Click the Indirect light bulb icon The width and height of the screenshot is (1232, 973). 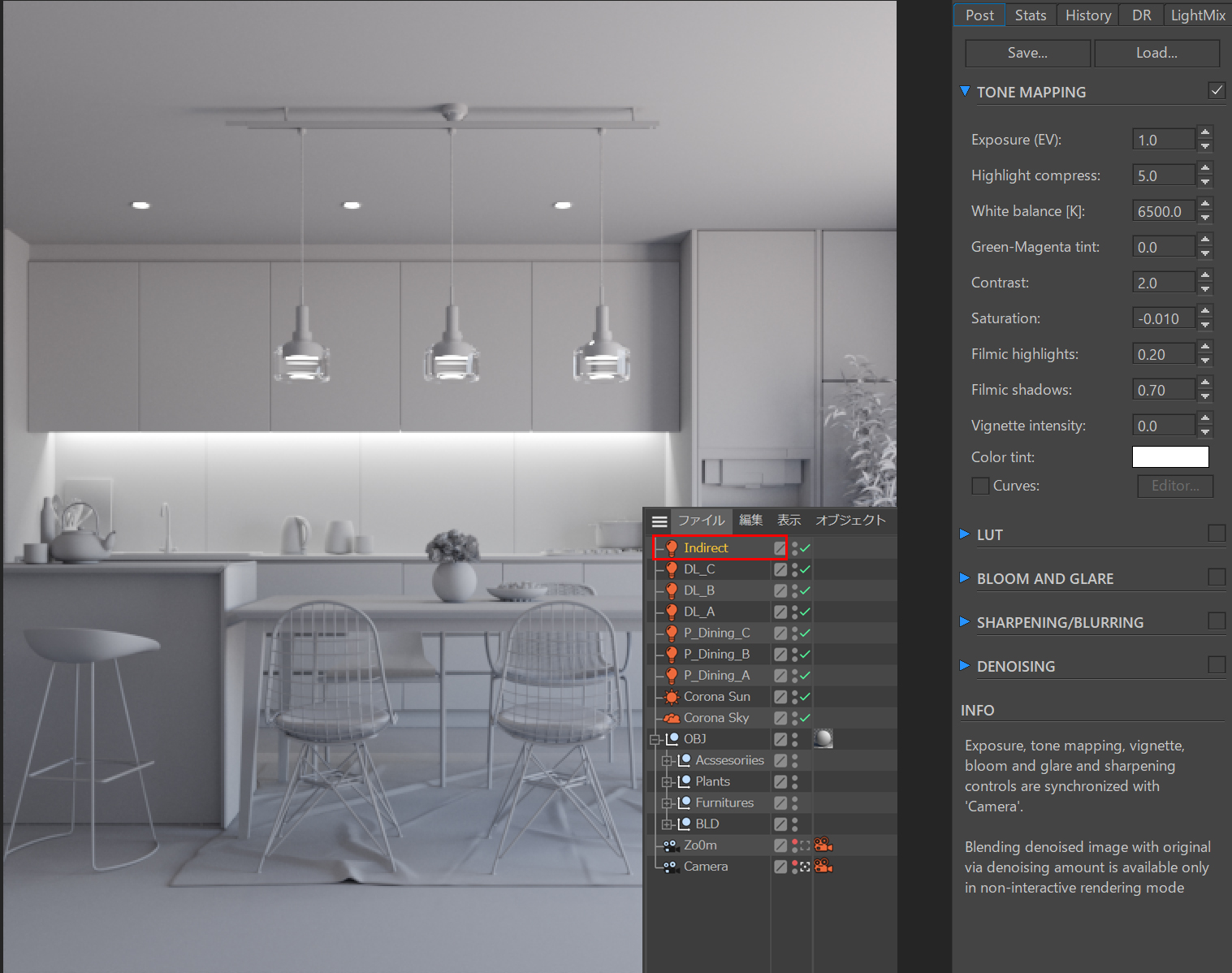pos(672,547)
